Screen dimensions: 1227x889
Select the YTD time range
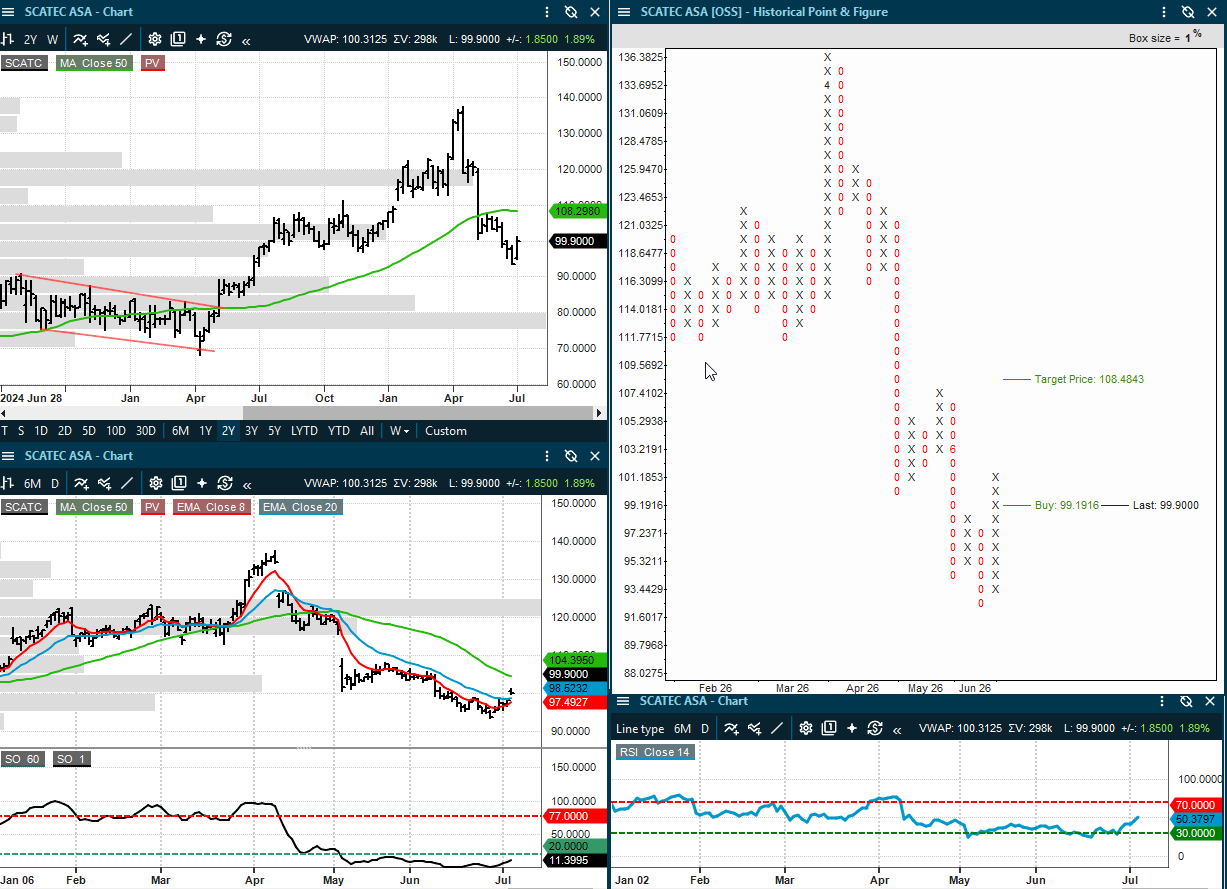pos(339,431)
